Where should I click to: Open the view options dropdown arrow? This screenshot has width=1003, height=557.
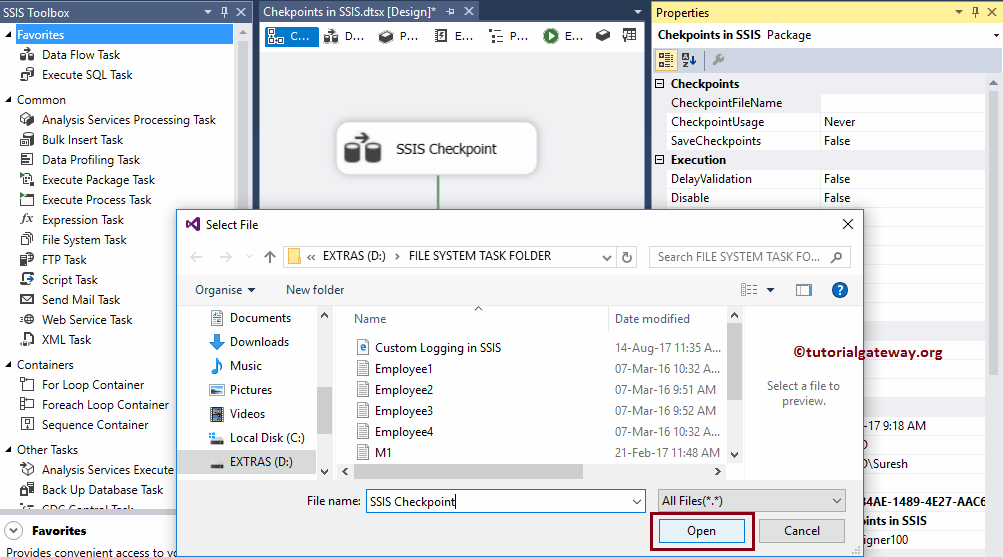(x=770, y=290)
